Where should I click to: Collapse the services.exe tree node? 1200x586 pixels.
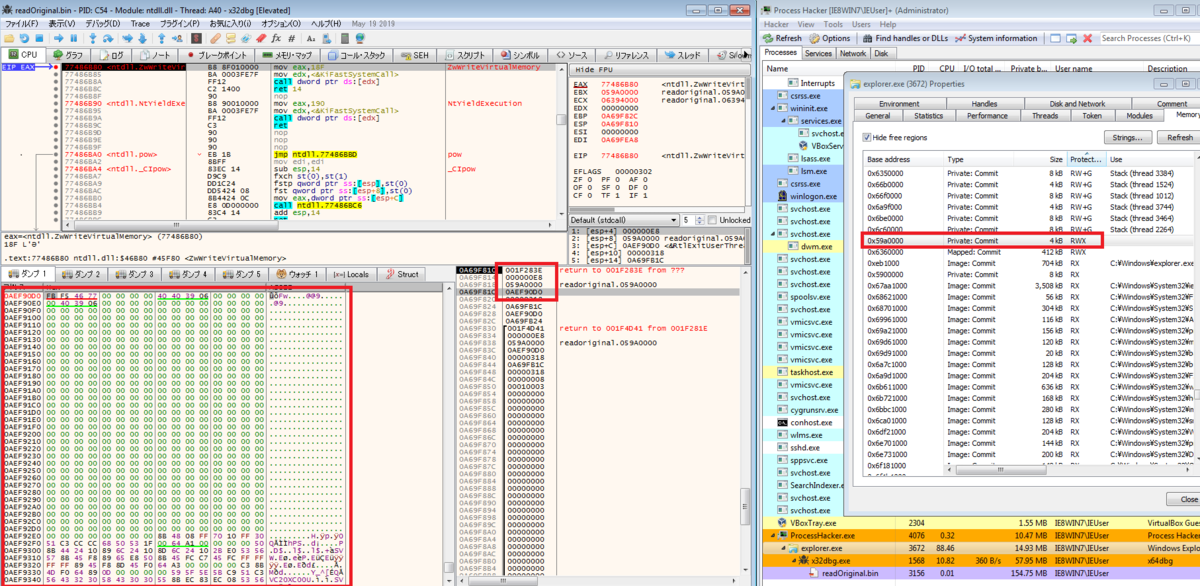point(783,121)
